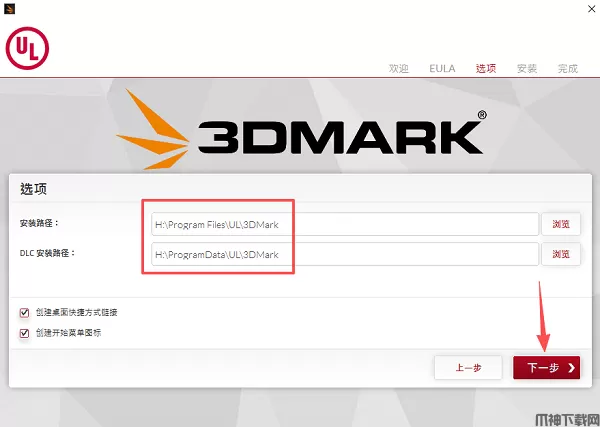Switch to the EULA step tab
Viewport: 600px width, 427px height.
pos(442,68)
